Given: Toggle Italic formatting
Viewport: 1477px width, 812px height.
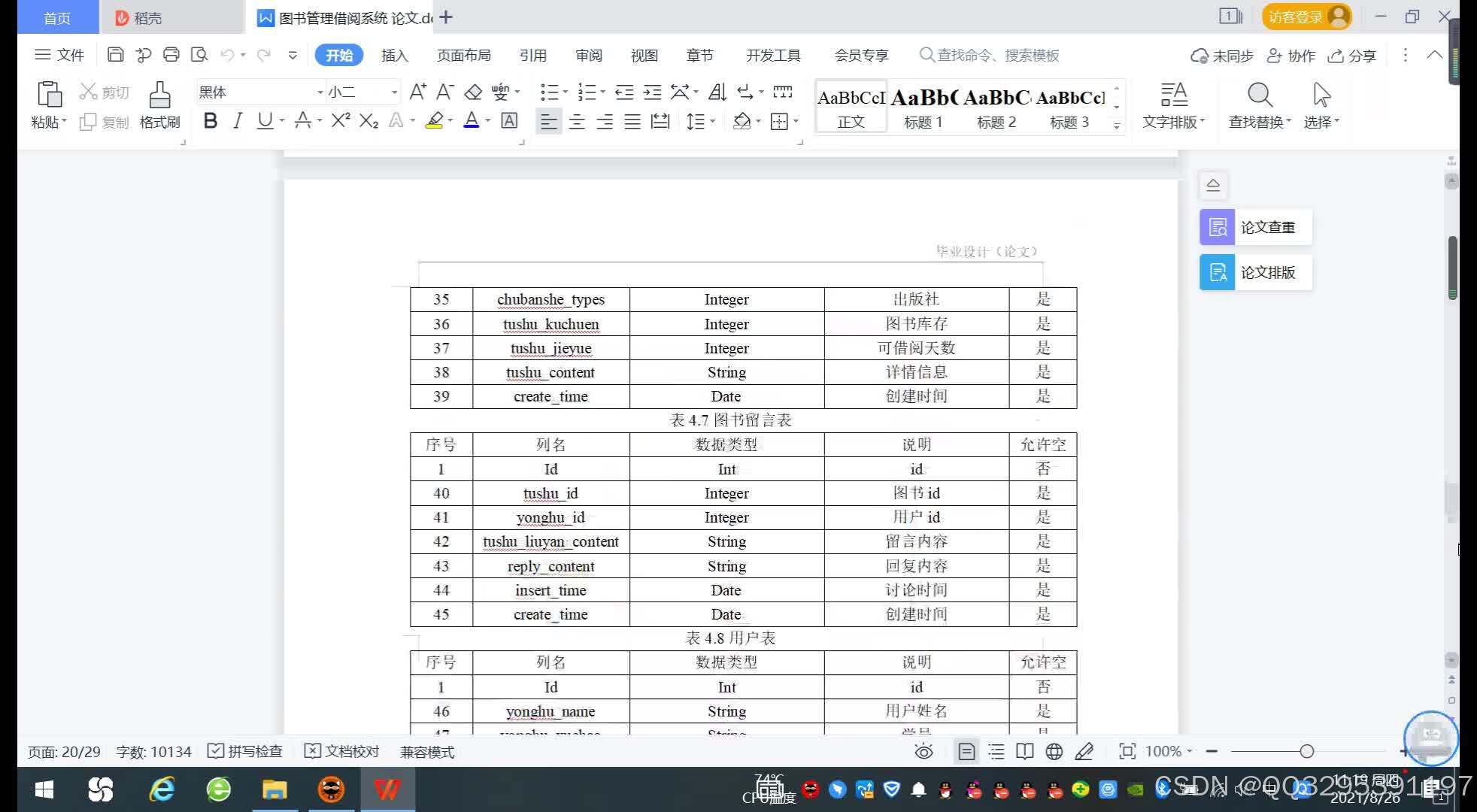Looking at the screenshot, I should coord(238,120).
